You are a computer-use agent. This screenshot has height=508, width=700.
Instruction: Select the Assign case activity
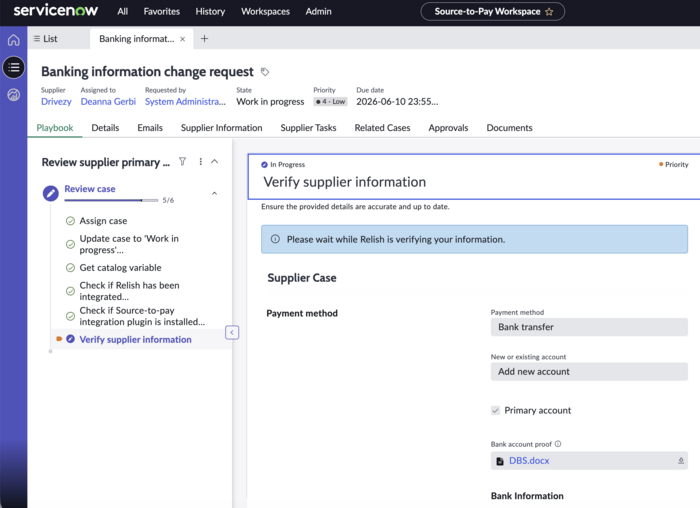103,221
